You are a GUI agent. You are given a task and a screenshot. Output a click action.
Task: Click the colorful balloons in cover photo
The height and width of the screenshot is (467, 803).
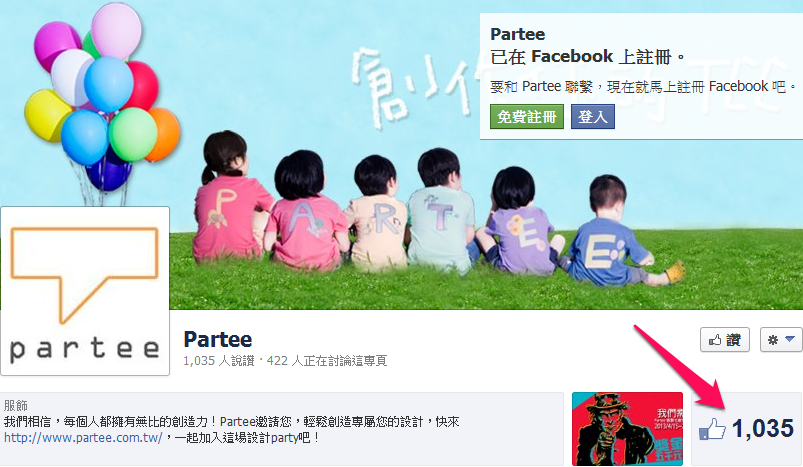(x=102, y=97)
